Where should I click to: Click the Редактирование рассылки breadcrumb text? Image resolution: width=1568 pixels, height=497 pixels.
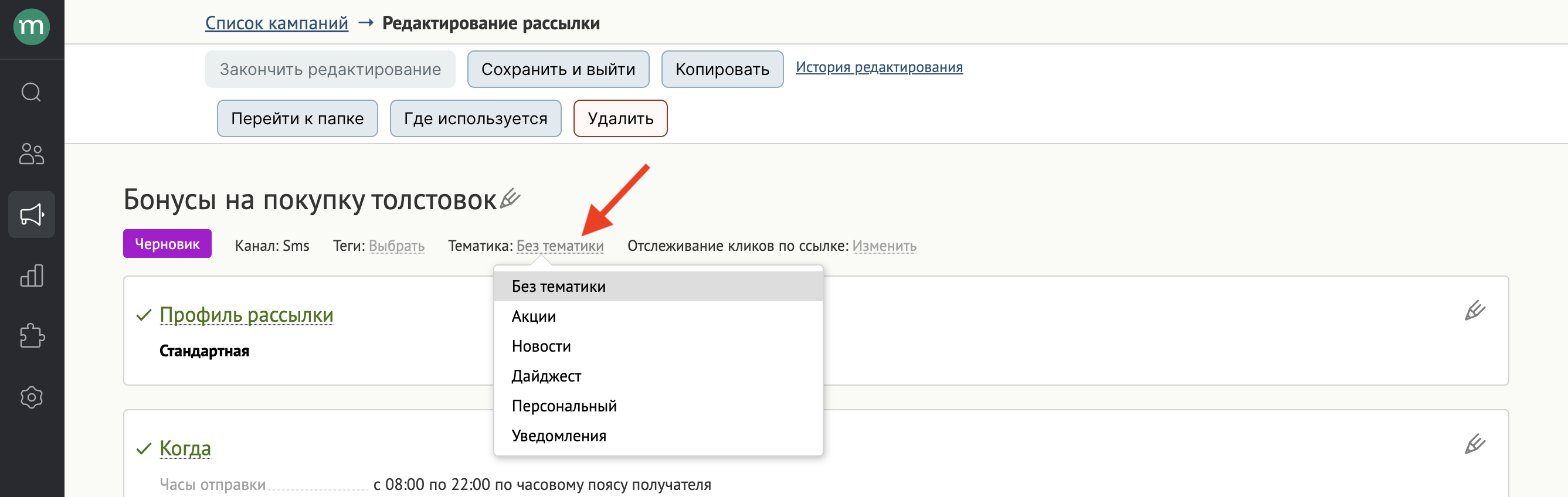click(491, 23)
